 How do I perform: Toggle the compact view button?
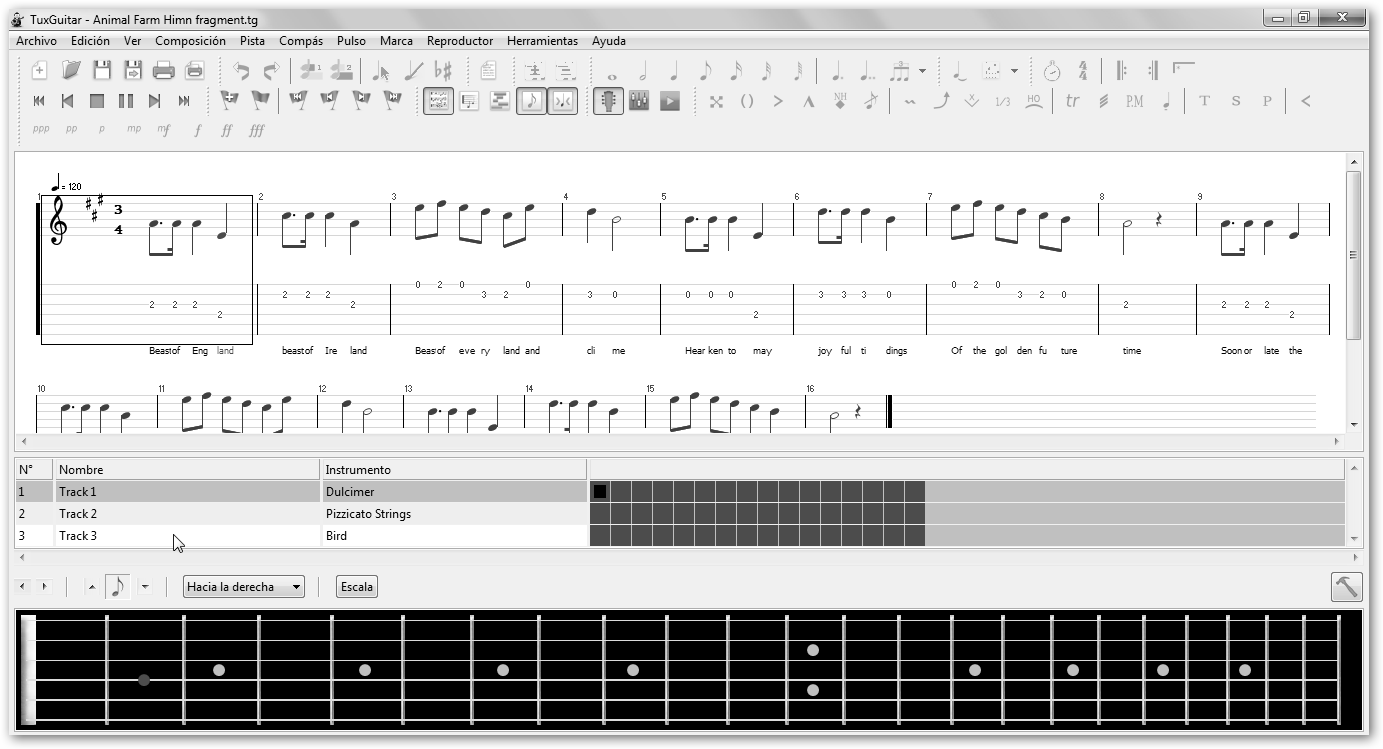[x=563, y=101]
